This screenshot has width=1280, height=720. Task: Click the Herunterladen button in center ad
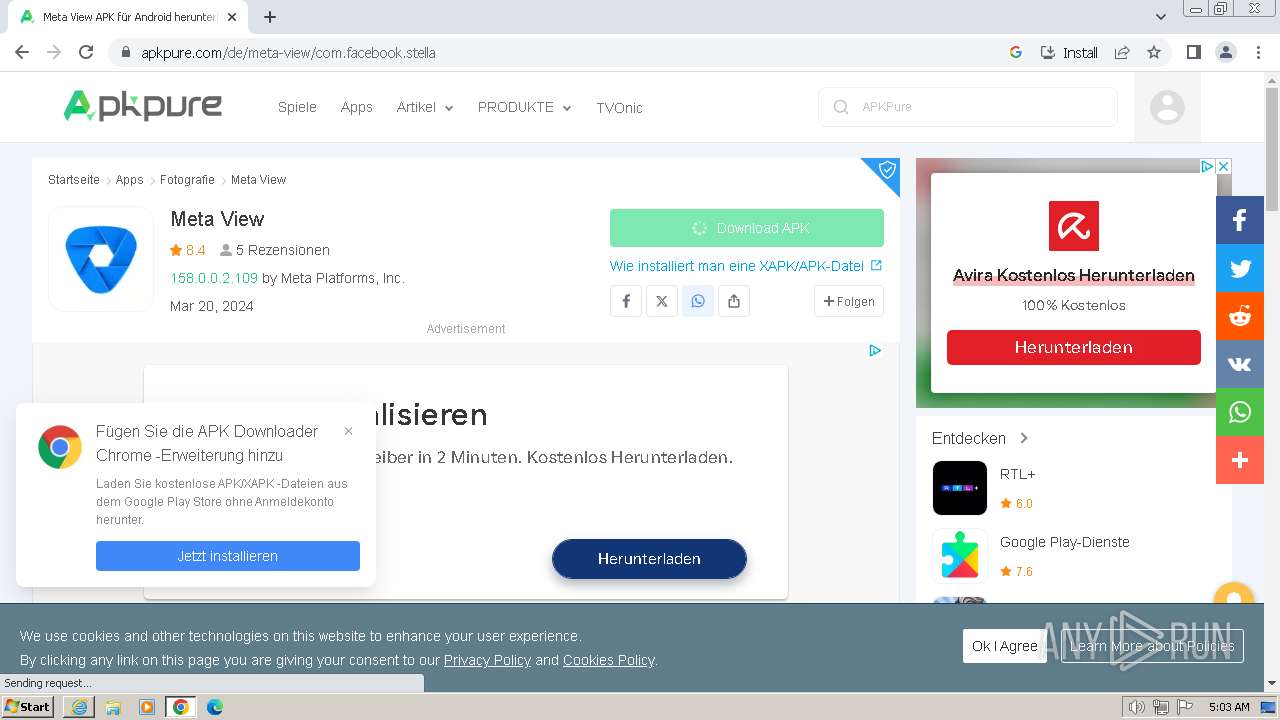coord(649,559)
